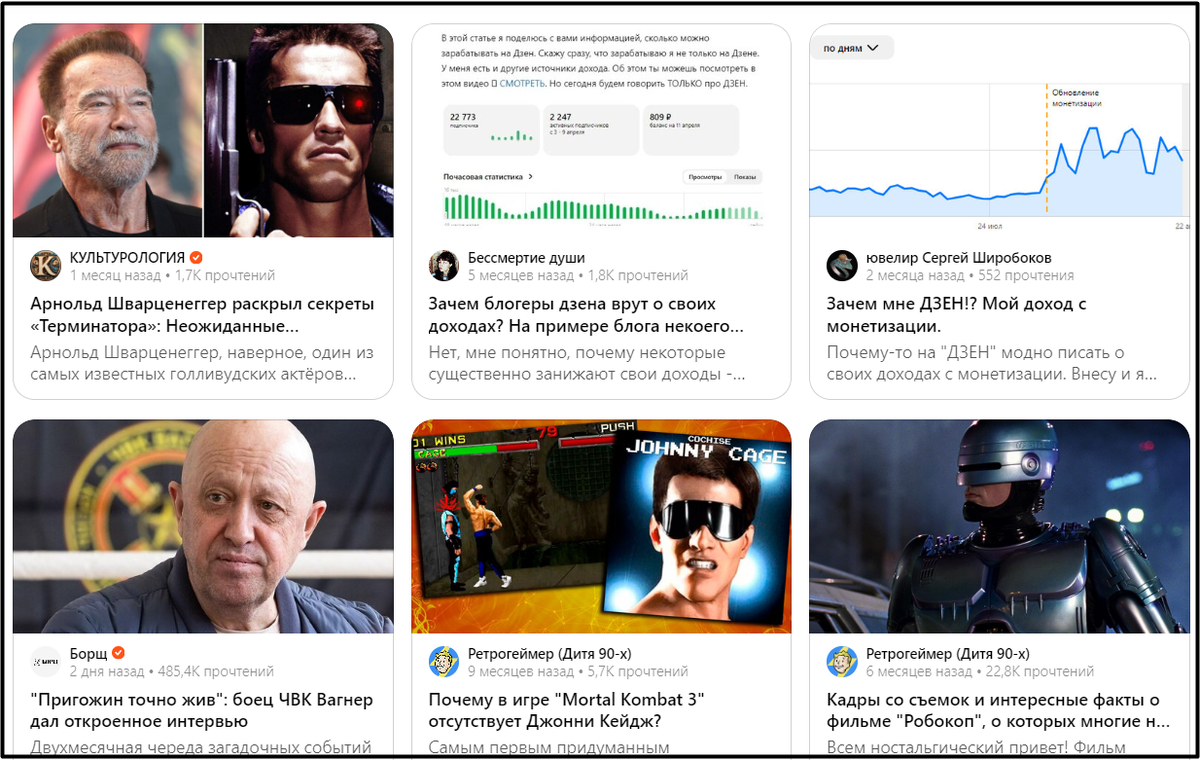Click the verified badge next to КУЛЬТУРОЛОГИЯ
This screenshot has height=760, width=1200.
[198, 258]
